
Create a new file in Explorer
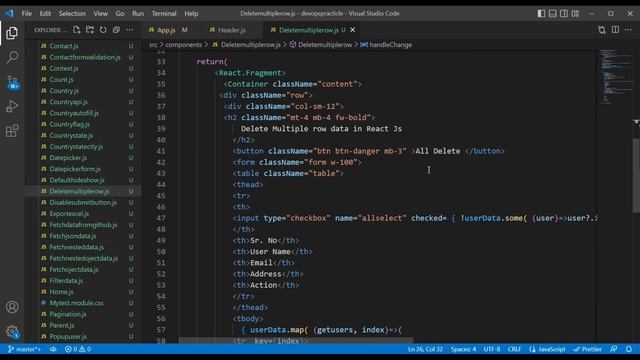pos(76,30)
